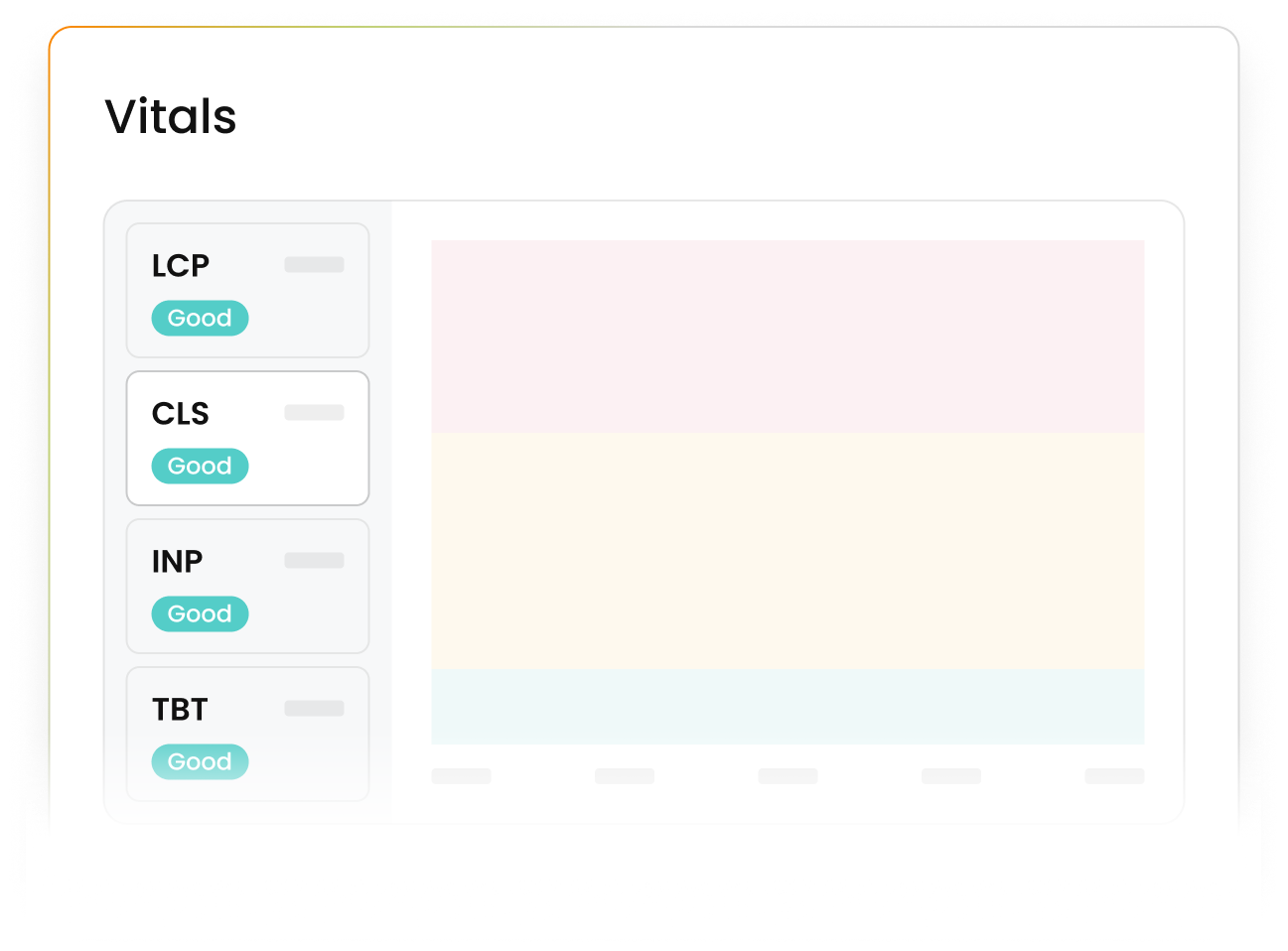Switch to the Vitals section header

pos(171,116)
